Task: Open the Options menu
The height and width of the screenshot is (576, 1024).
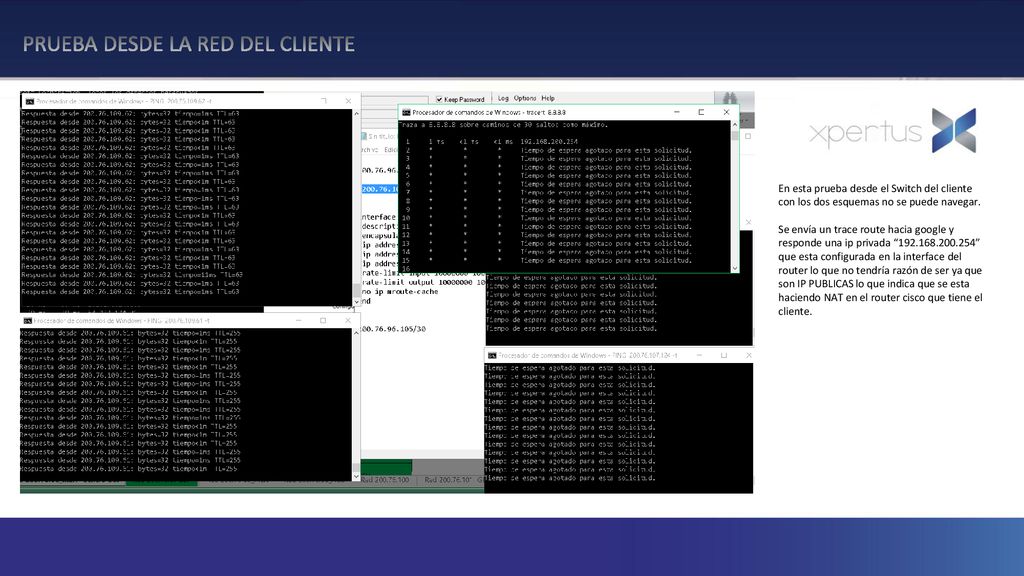Action: pos(524,99)
